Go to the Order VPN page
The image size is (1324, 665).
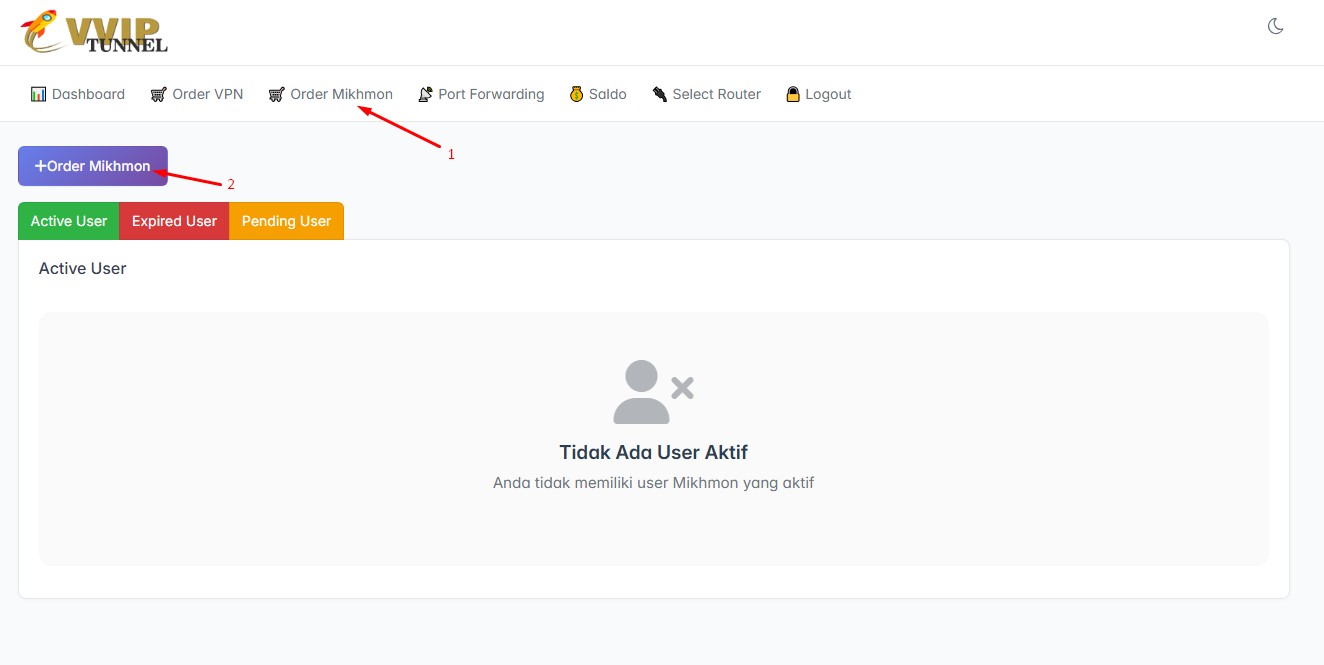click(x=197, y=94)
